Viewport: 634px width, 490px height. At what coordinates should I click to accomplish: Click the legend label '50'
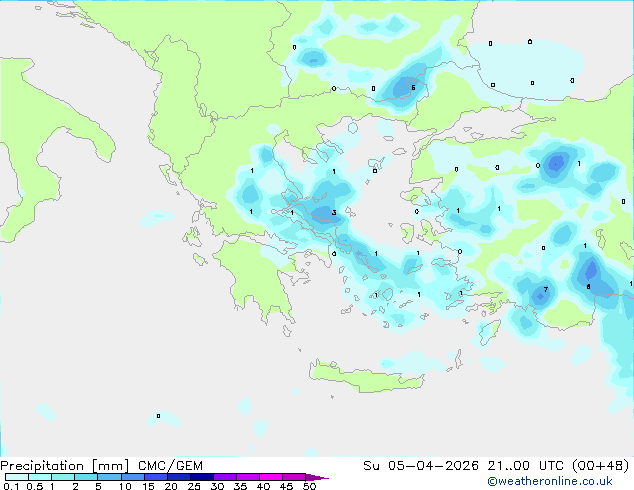(x=309, y=486)
